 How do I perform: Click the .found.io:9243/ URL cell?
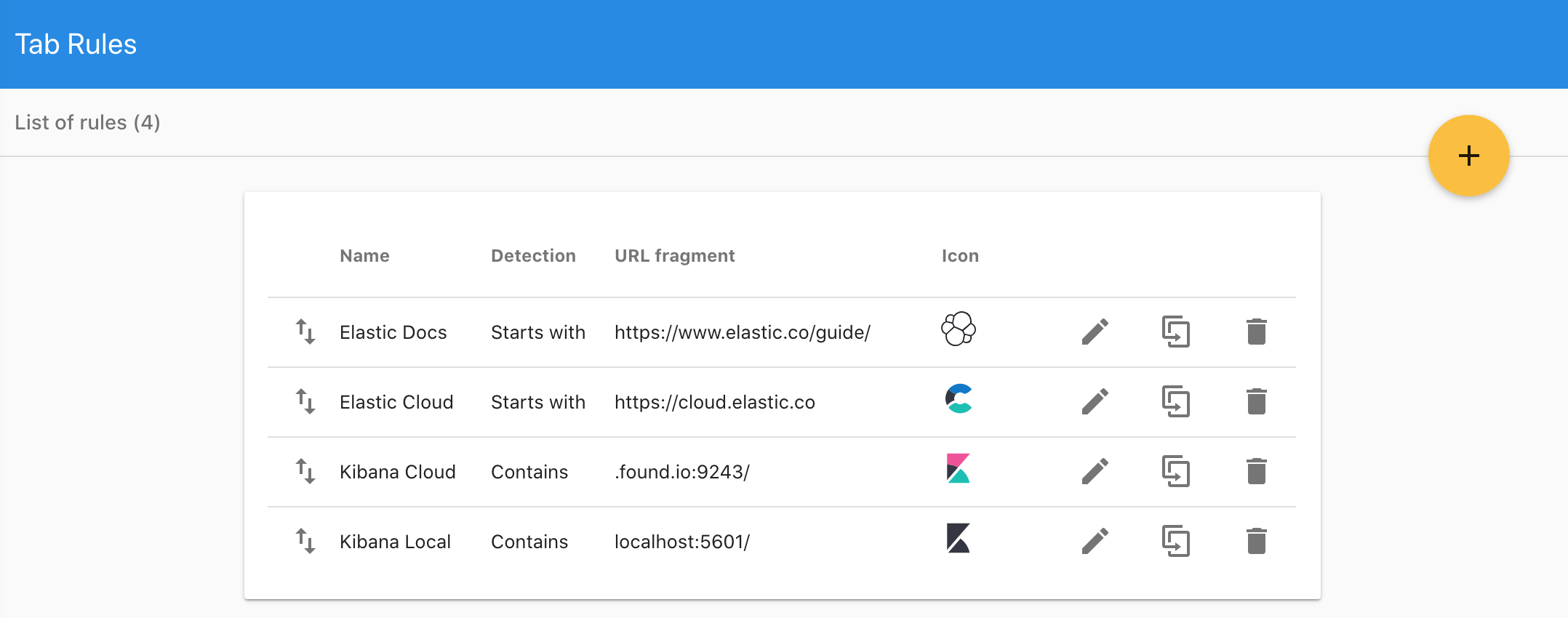tap(682, 472)
